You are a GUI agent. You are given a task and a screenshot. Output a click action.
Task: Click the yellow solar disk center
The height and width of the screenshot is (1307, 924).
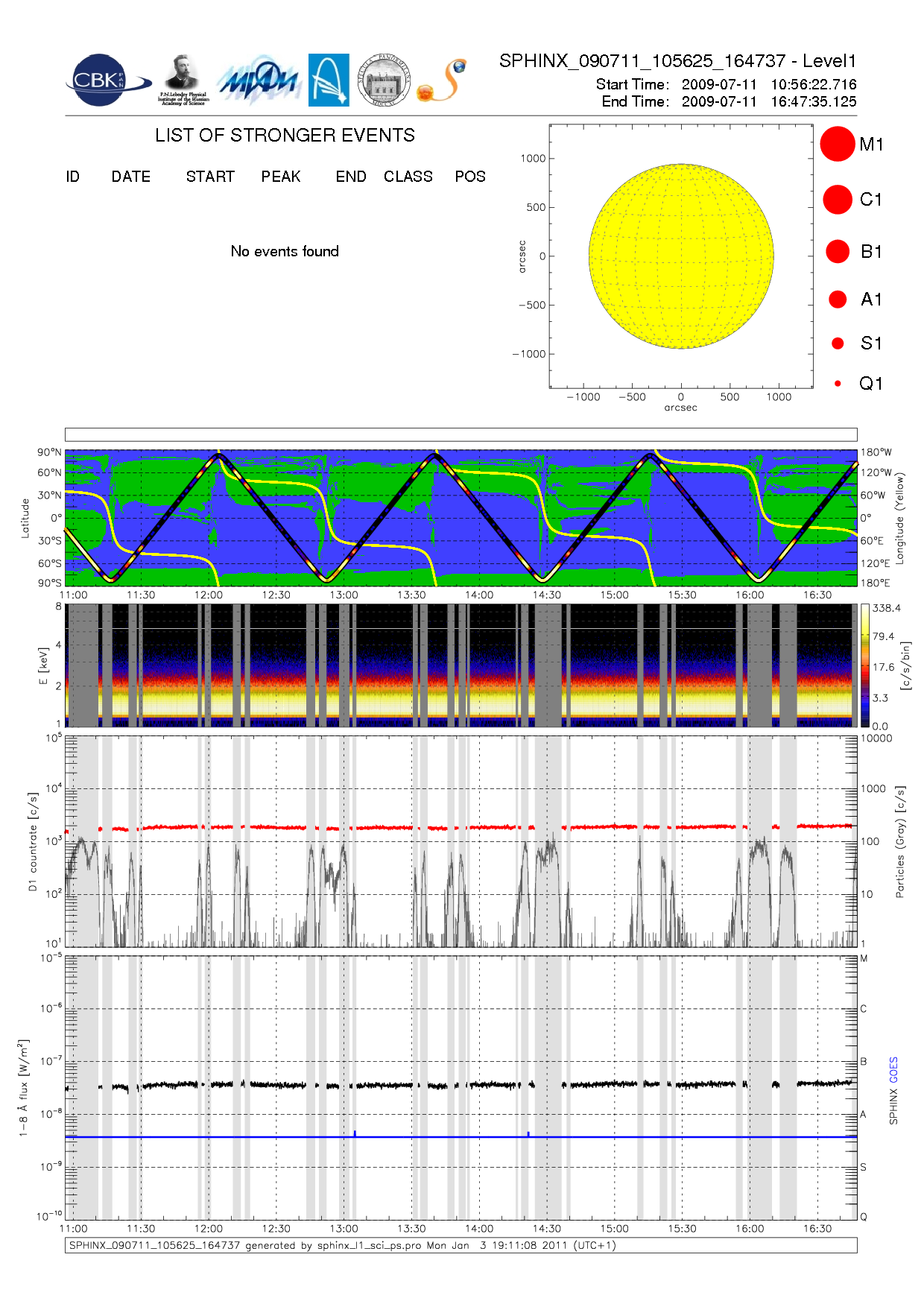[x=681, y=256]
